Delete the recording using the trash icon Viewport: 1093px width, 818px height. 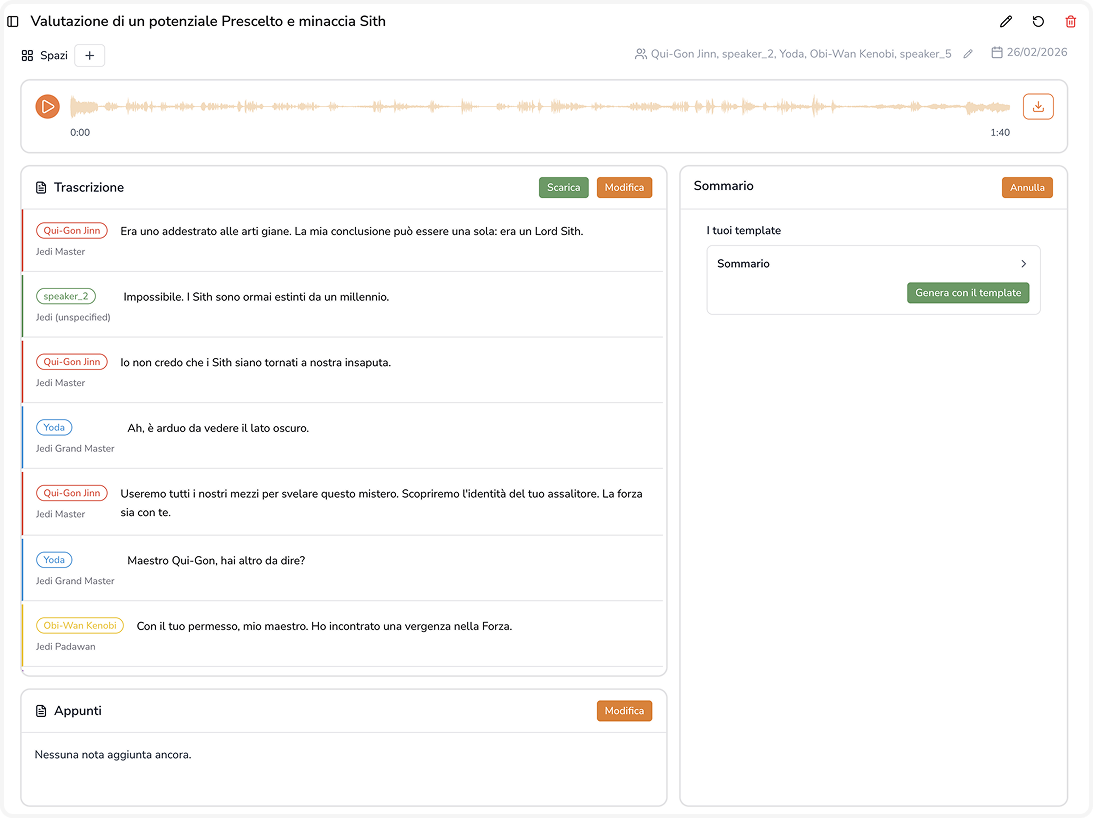(x=1071, y=21)
